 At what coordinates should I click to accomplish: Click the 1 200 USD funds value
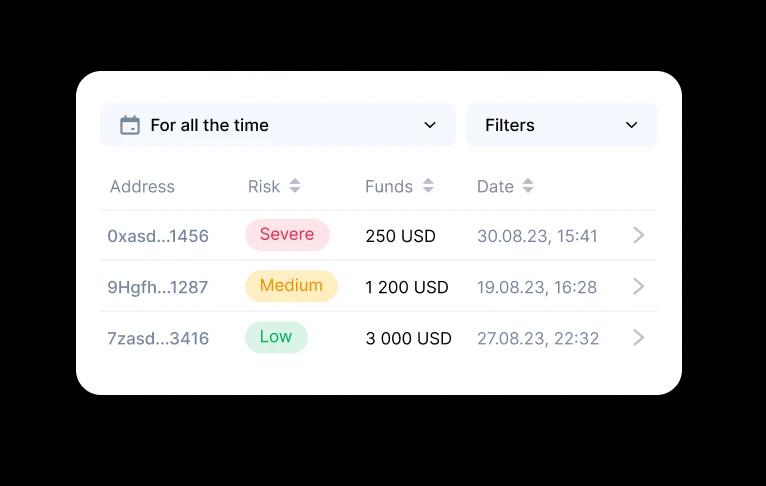tap(407, 288)
